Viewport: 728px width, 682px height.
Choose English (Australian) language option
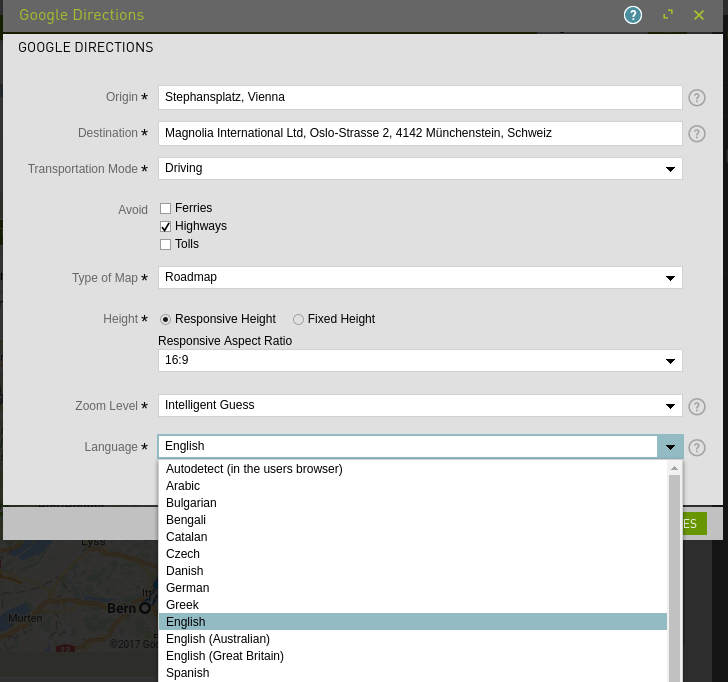click(412, 639)
